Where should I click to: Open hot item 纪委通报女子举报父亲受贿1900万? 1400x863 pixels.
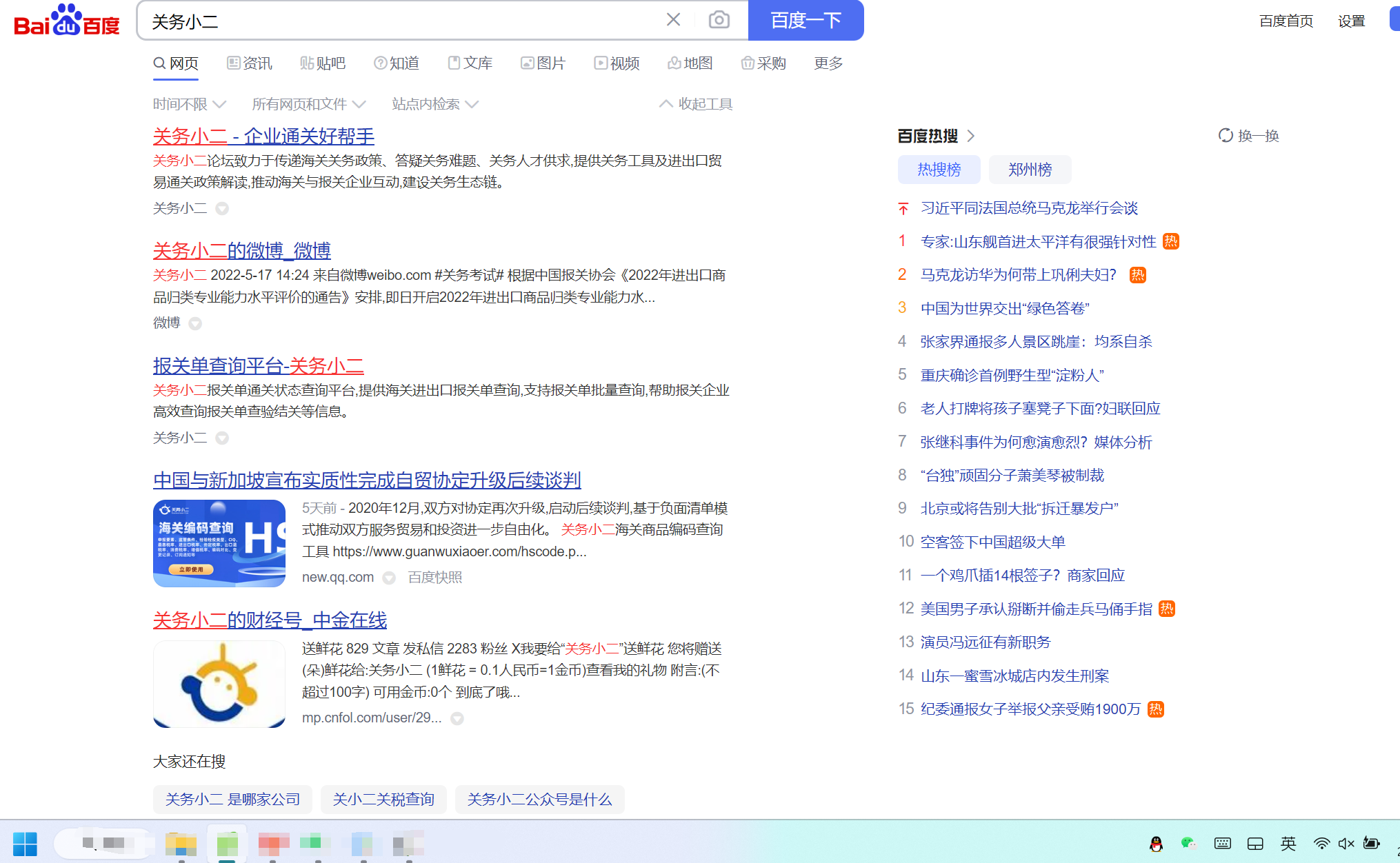(1030, 709)
